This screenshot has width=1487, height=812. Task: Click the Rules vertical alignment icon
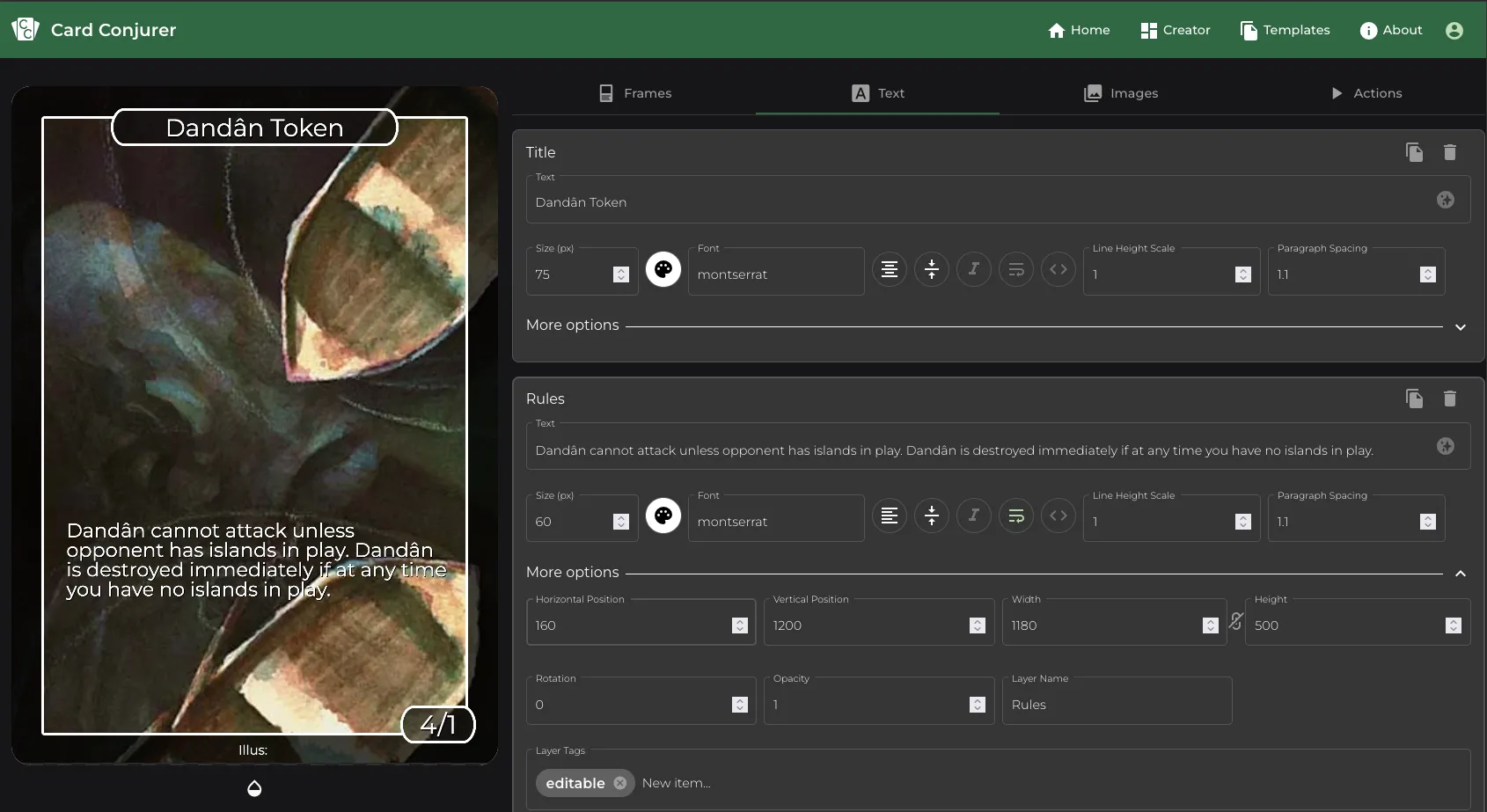pos(932,516)
